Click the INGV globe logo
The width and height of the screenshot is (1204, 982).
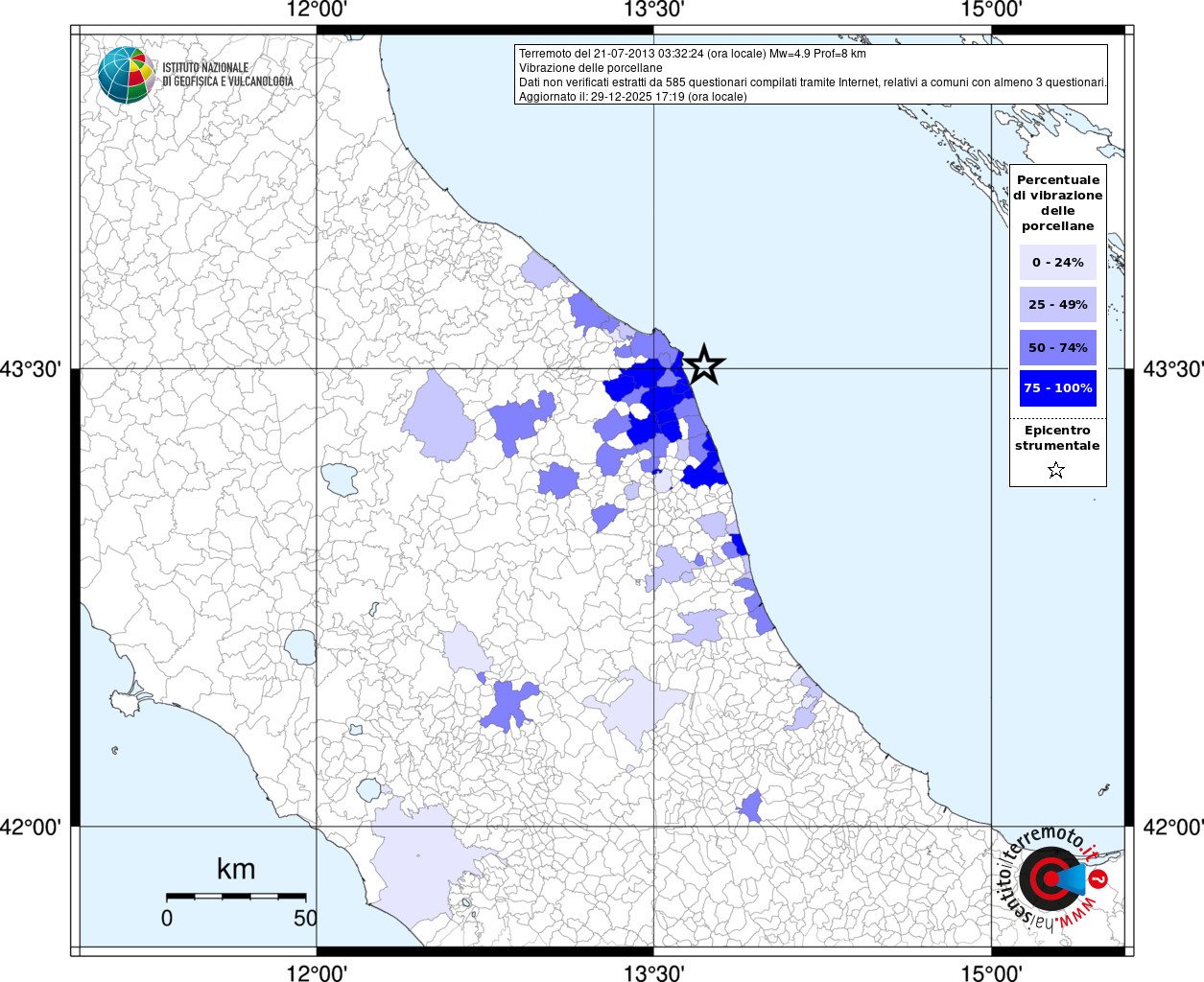126,75
